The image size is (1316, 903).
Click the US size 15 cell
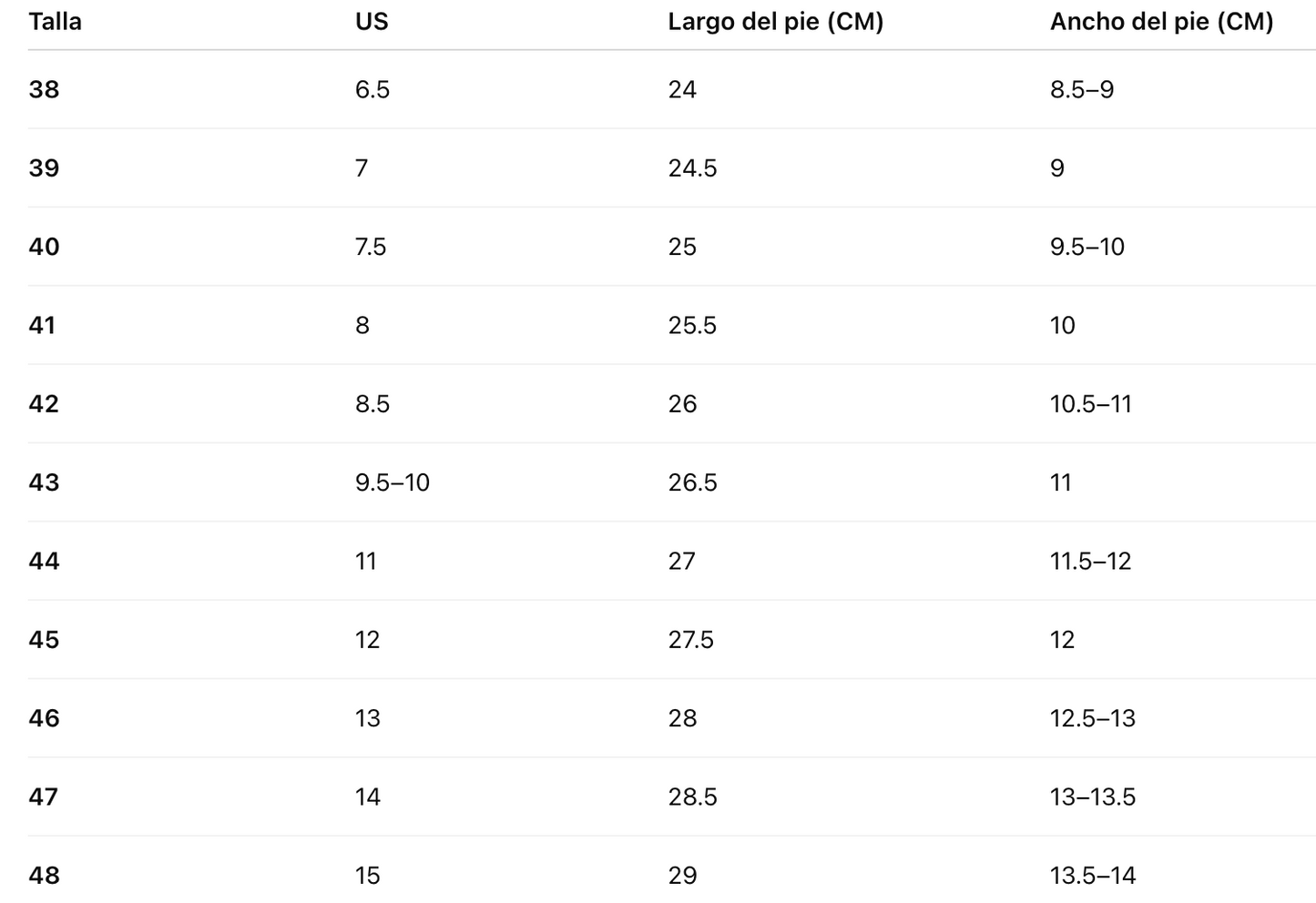(368, 876)
